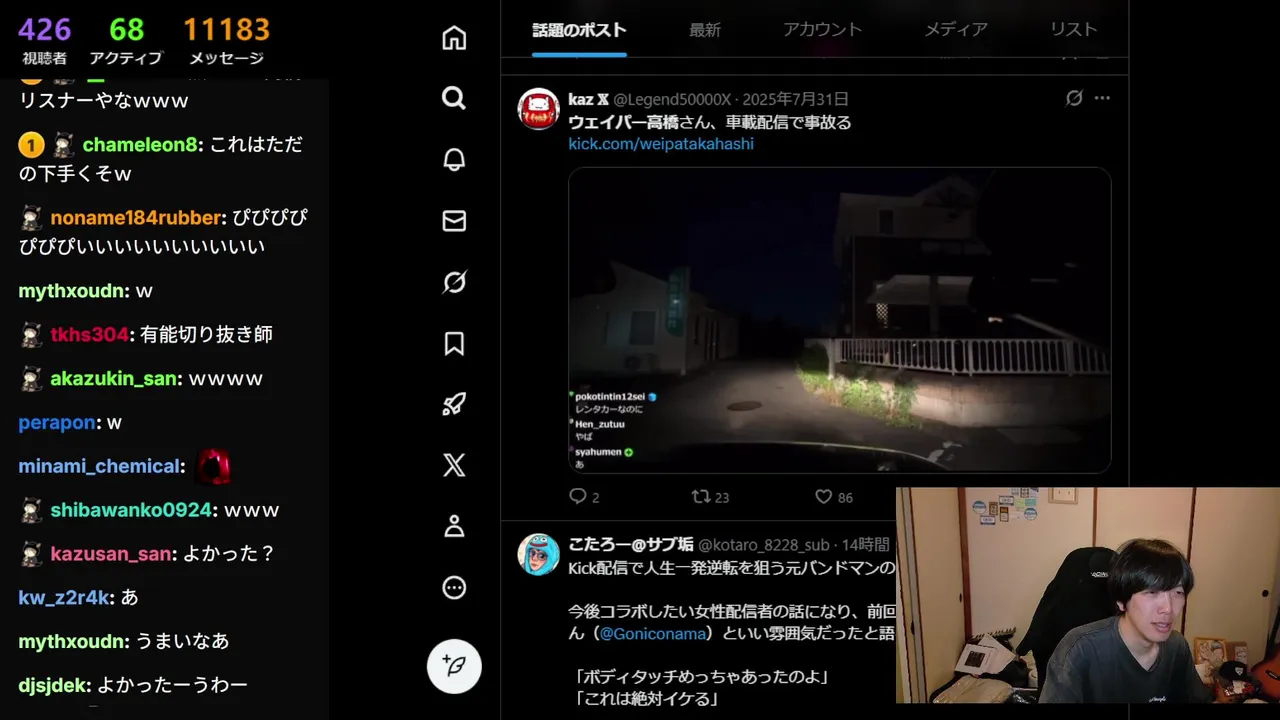Click minami_chemical's red emote
The image size is (1280, 720).
tap(213, 466)
